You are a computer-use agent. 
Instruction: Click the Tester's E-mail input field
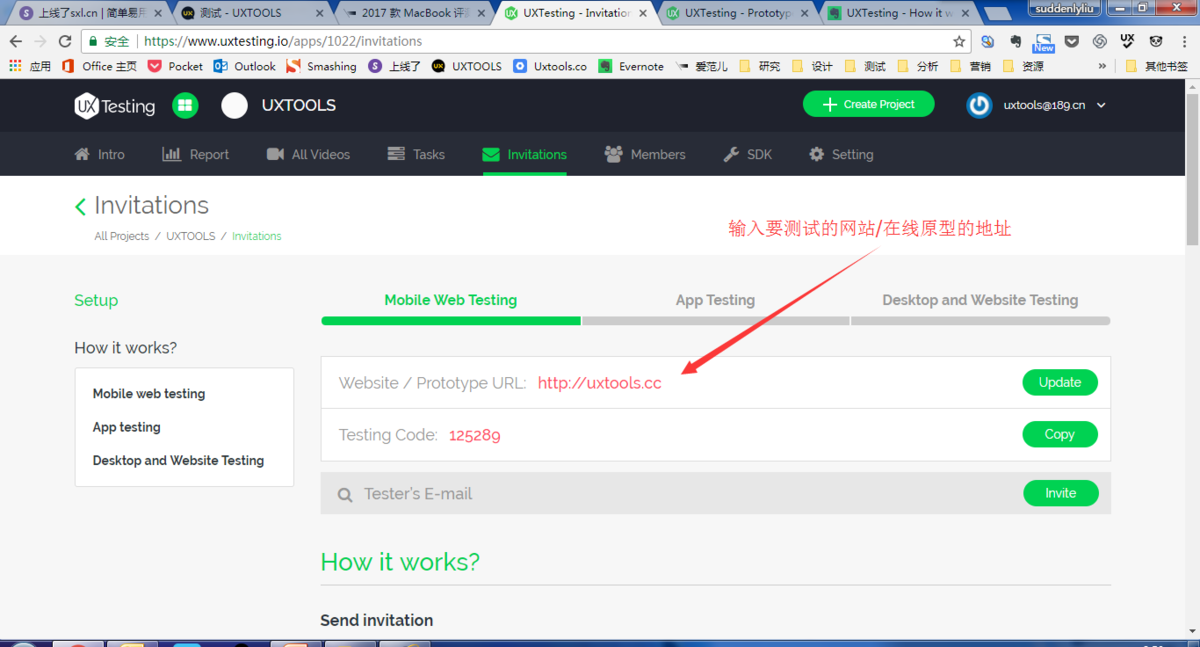[x=670, y=493]
